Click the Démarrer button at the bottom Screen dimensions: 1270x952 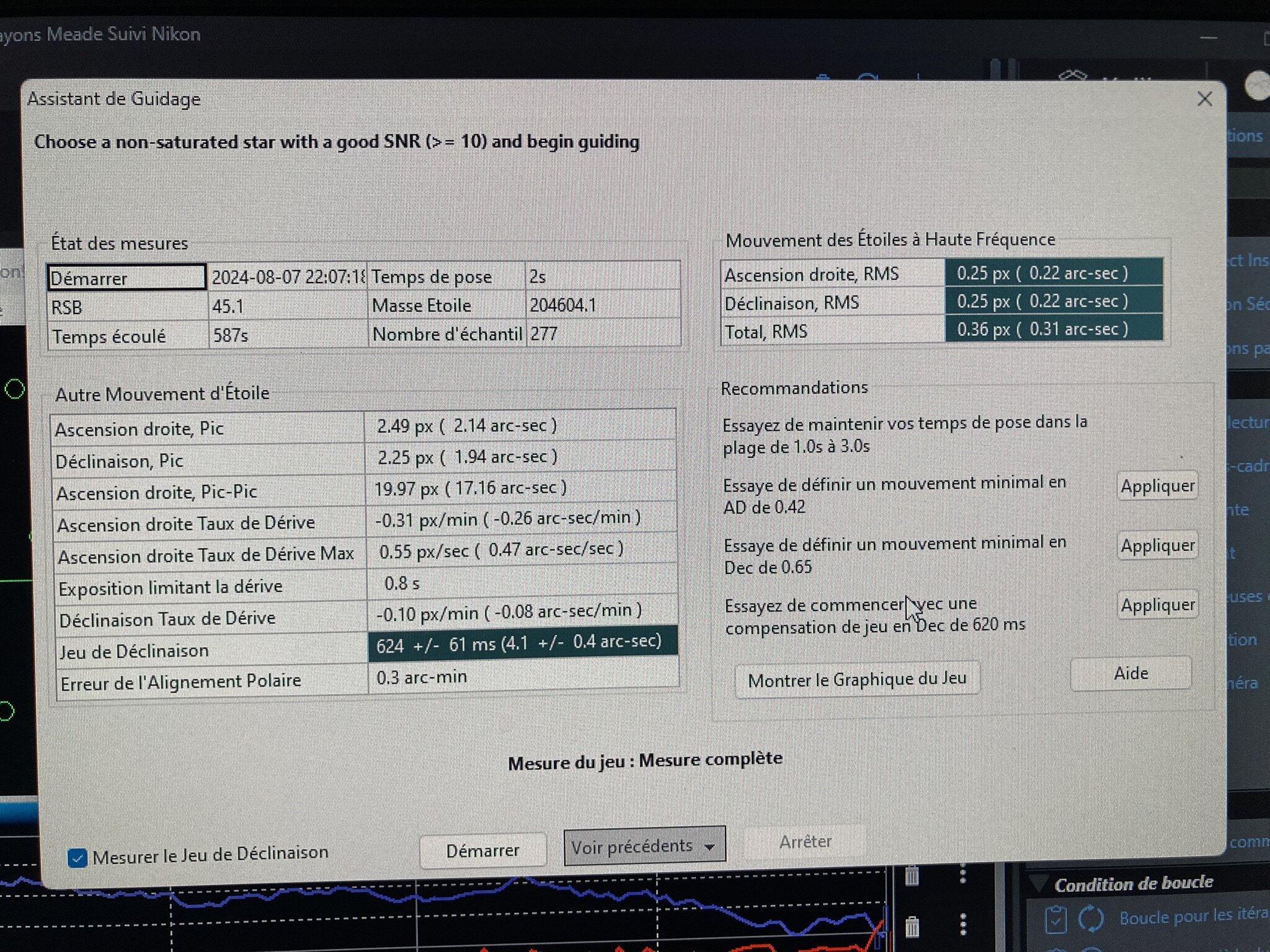pos(482,850)
